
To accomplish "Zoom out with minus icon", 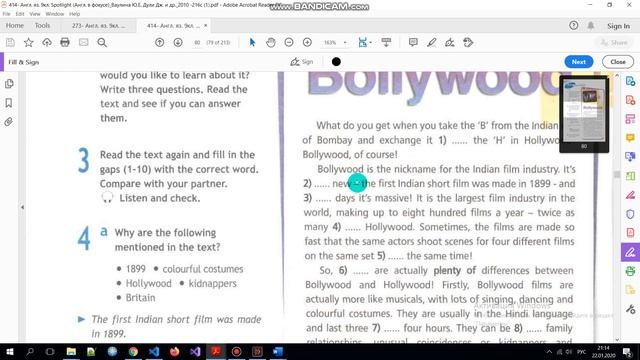I will [x=289, y=42].
